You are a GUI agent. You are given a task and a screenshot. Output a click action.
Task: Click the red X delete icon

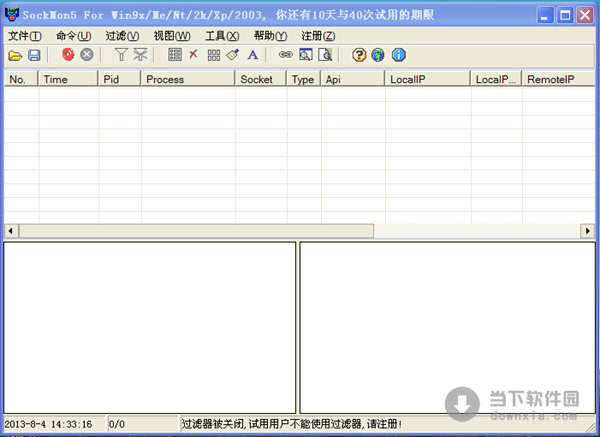pos(194,55)
